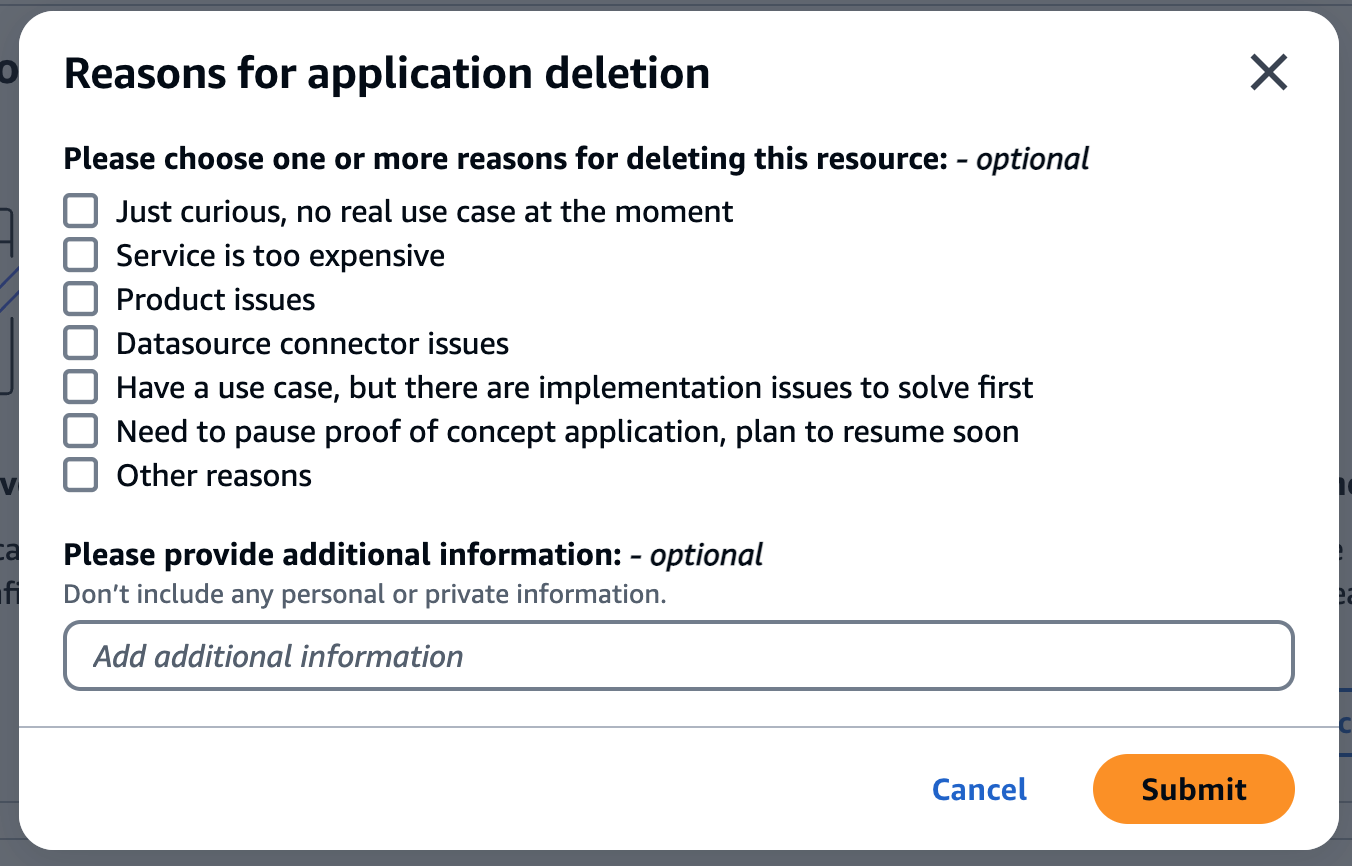Check the 'Just curious, no real use case' box
This screenshot has height=866, width=1352.
click(x=81, y=212)
